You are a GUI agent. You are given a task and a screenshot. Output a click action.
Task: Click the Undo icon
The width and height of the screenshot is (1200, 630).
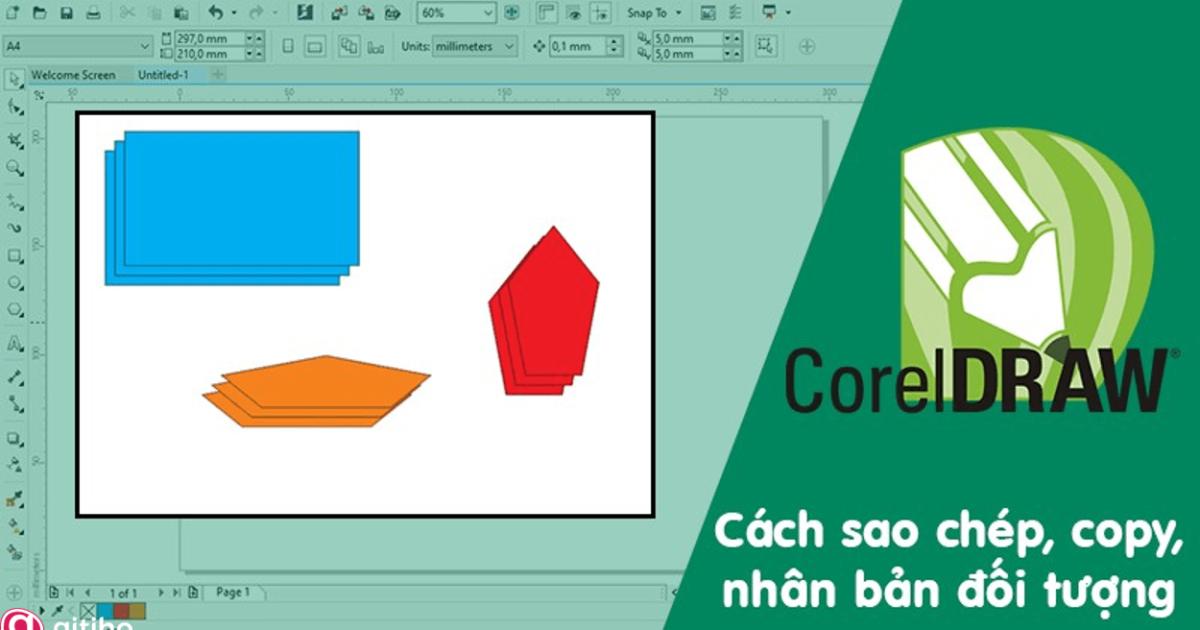click(215, 13)
